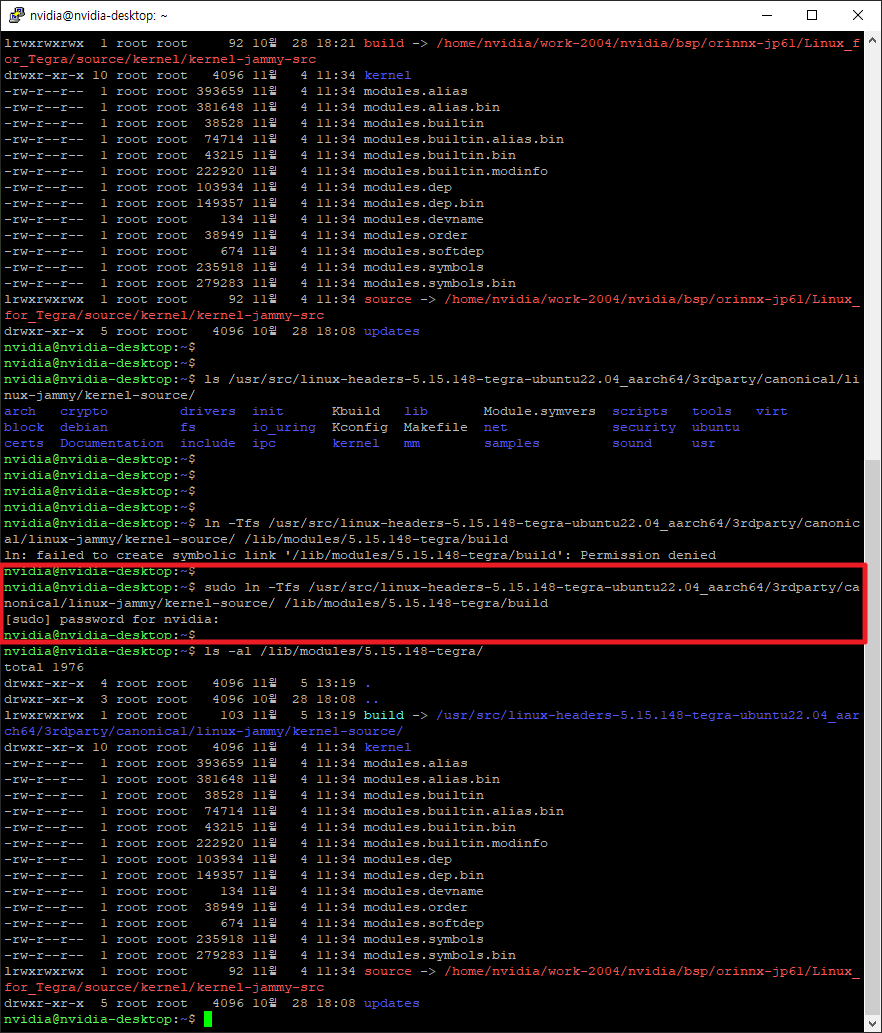
Task: Click the 'tools' directory name
Action: (711, 411)
